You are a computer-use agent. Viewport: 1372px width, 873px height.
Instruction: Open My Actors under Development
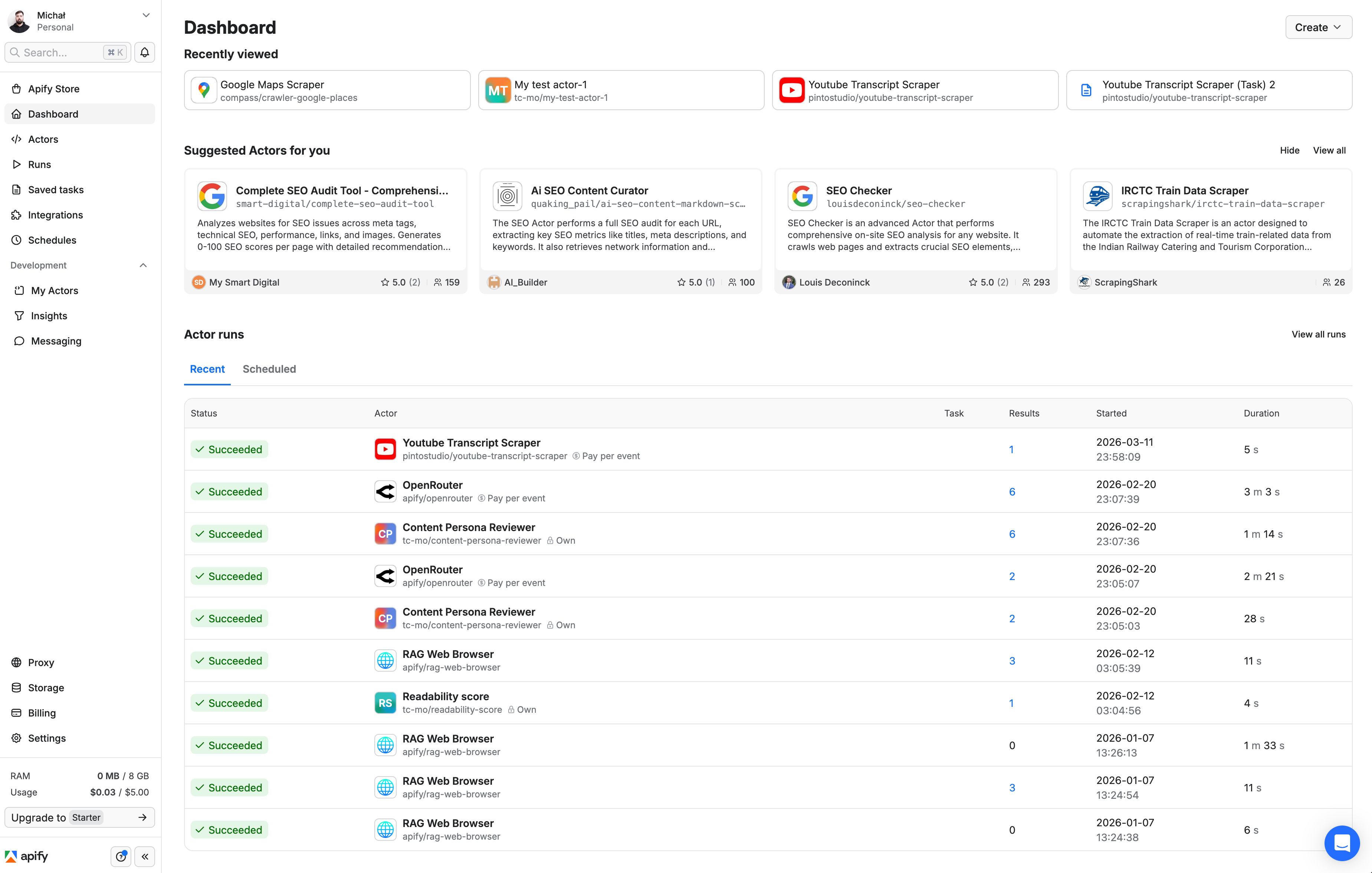tap(54, 290)
